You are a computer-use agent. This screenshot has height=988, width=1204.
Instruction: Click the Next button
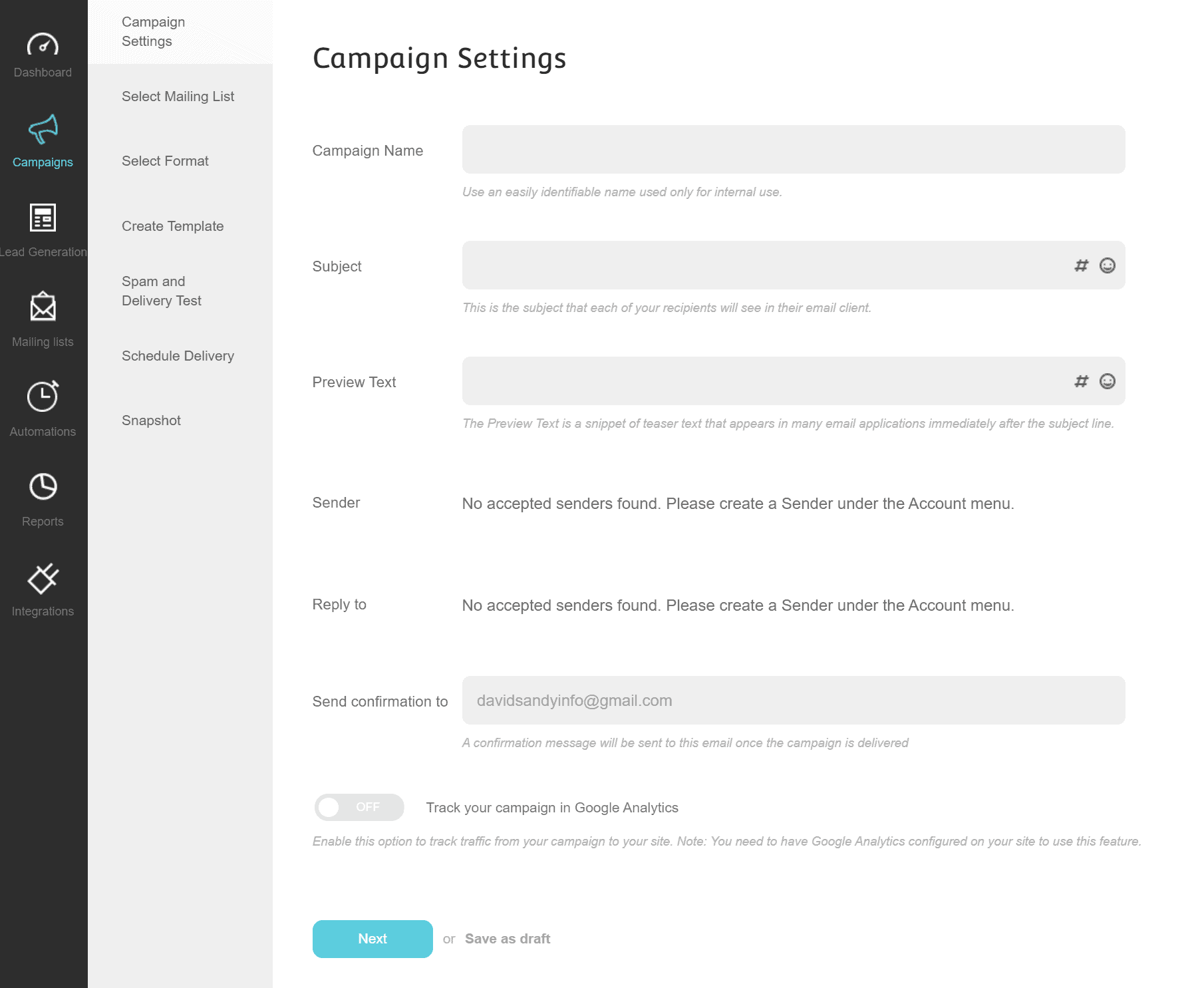(x=373, y=939)
